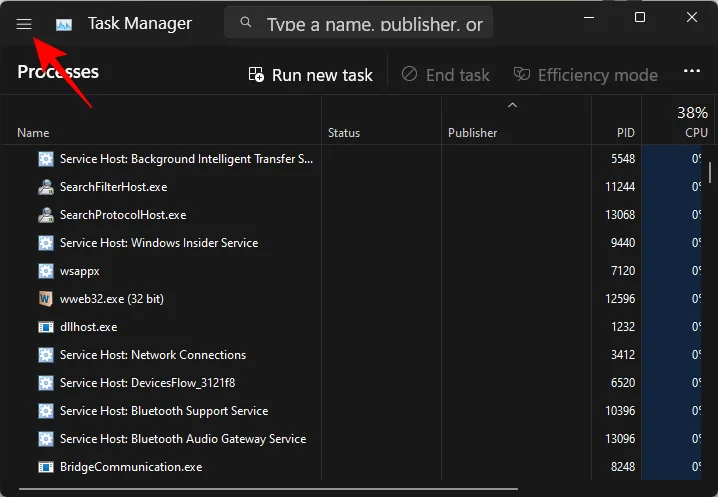Click Run new task button

(x=311, y=75)
